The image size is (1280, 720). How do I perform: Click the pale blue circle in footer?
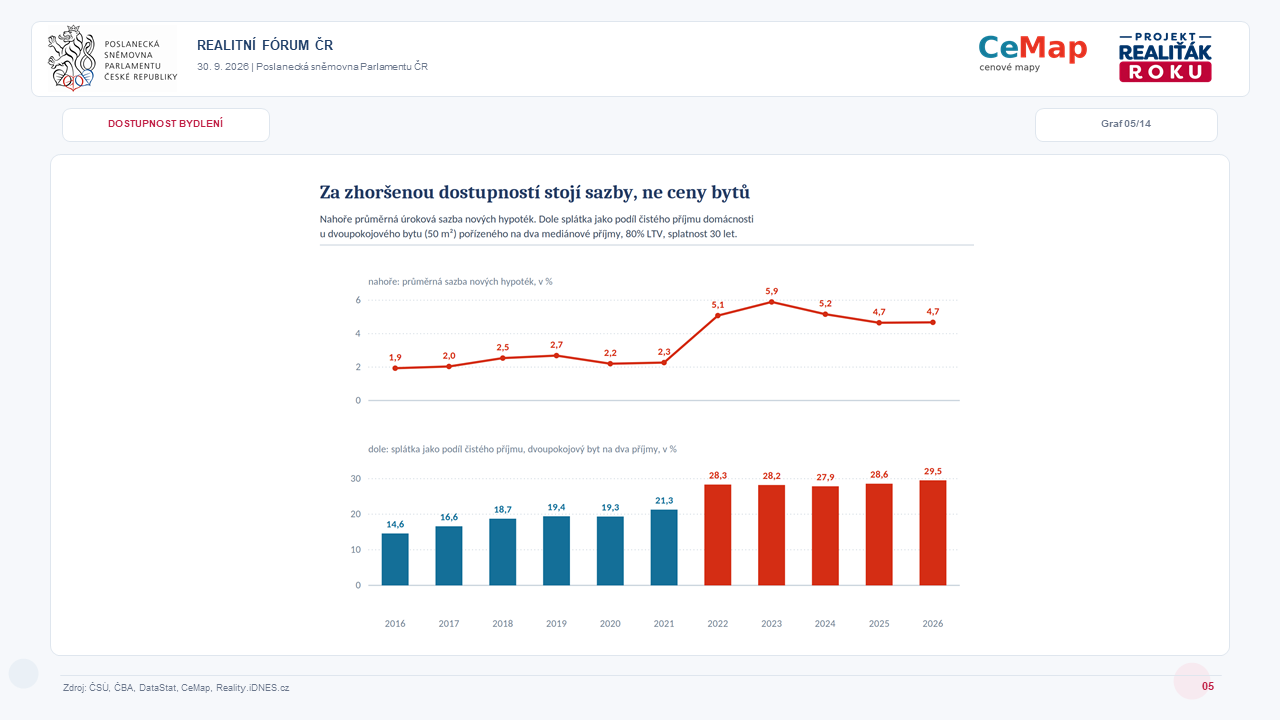coord(23,674)
